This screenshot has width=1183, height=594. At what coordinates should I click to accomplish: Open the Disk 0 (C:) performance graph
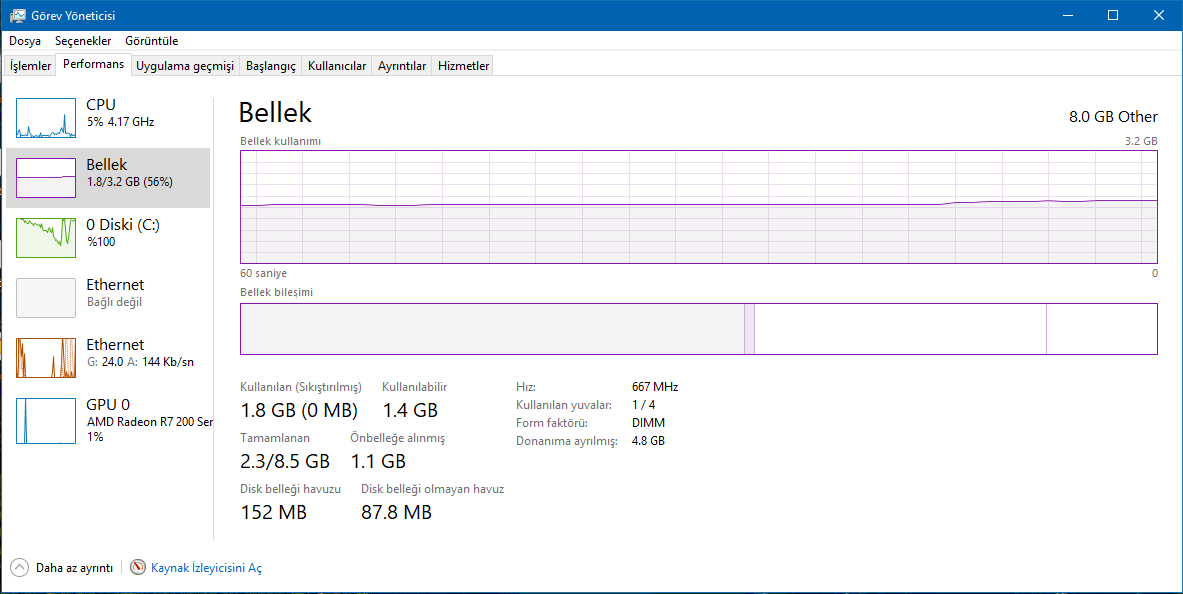point(46,238)
